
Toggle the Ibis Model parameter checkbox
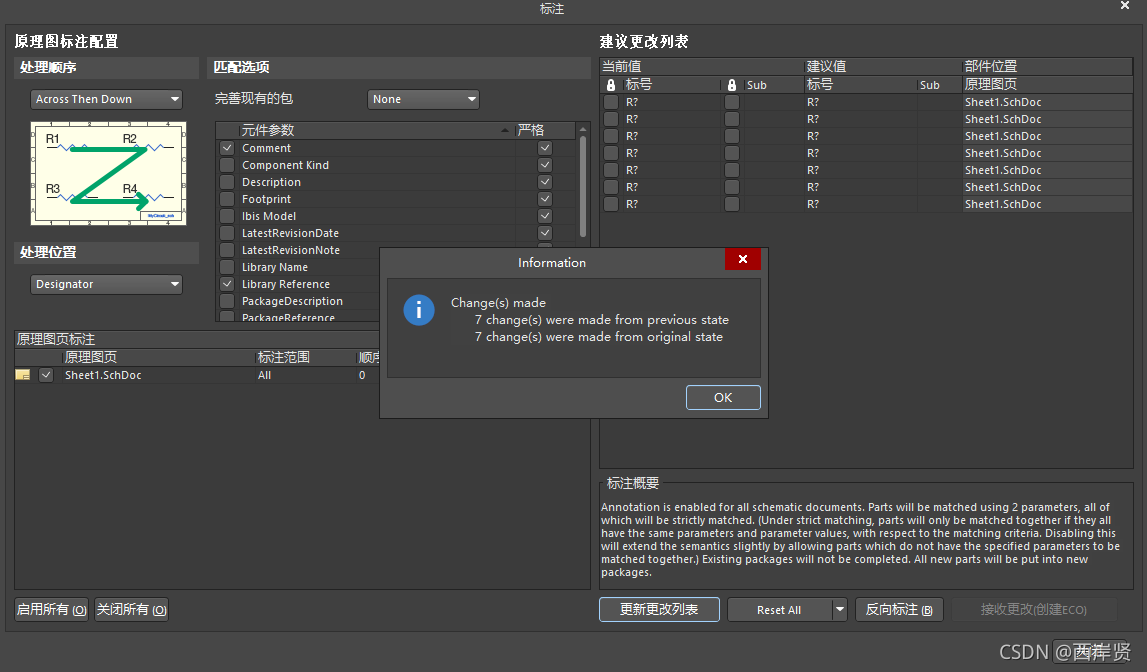[x=227, y=216]
